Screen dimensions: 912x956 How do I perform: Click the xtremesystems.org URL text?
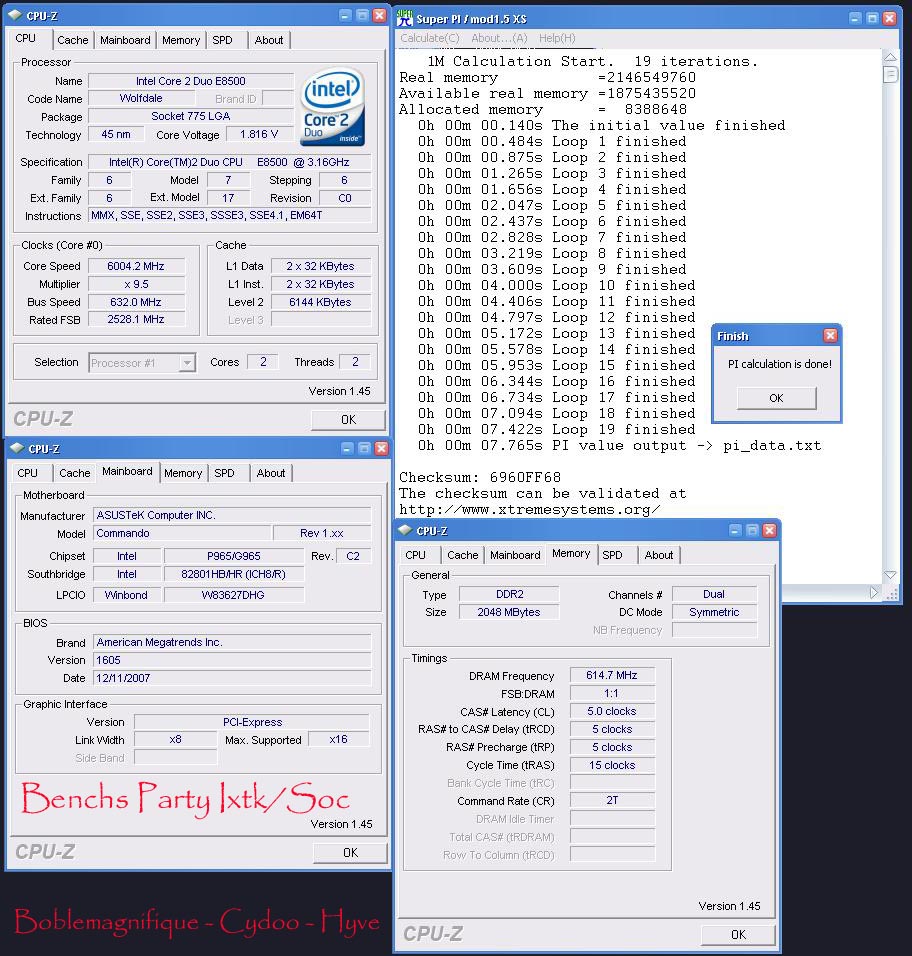point(529,510)
